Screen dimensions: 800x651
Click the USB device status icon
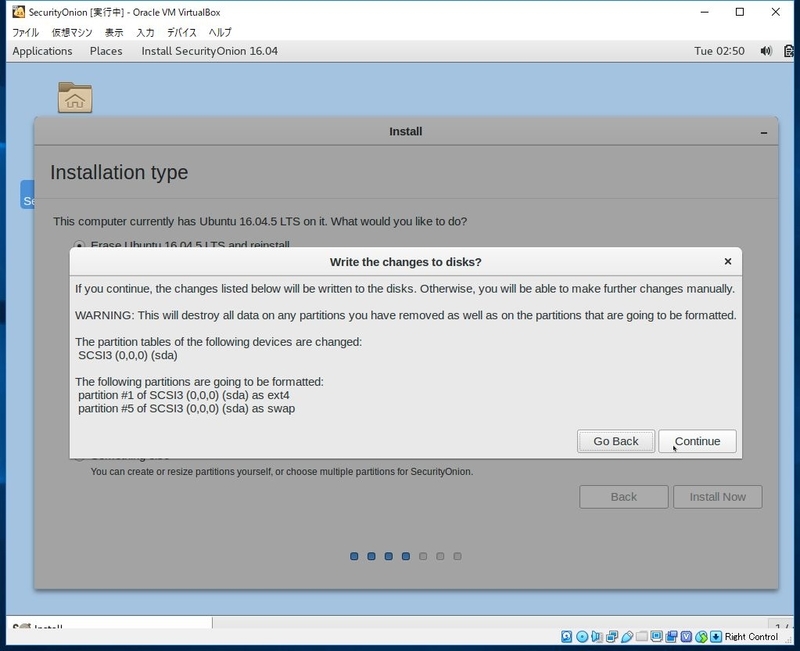pyautogui.click(x=627, y=636)
